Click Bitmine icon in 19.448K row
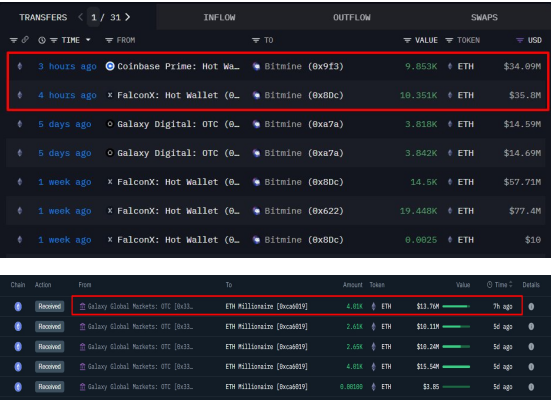Image resolution: width=551 pixels, height=402 pixels. click(257, 211)
